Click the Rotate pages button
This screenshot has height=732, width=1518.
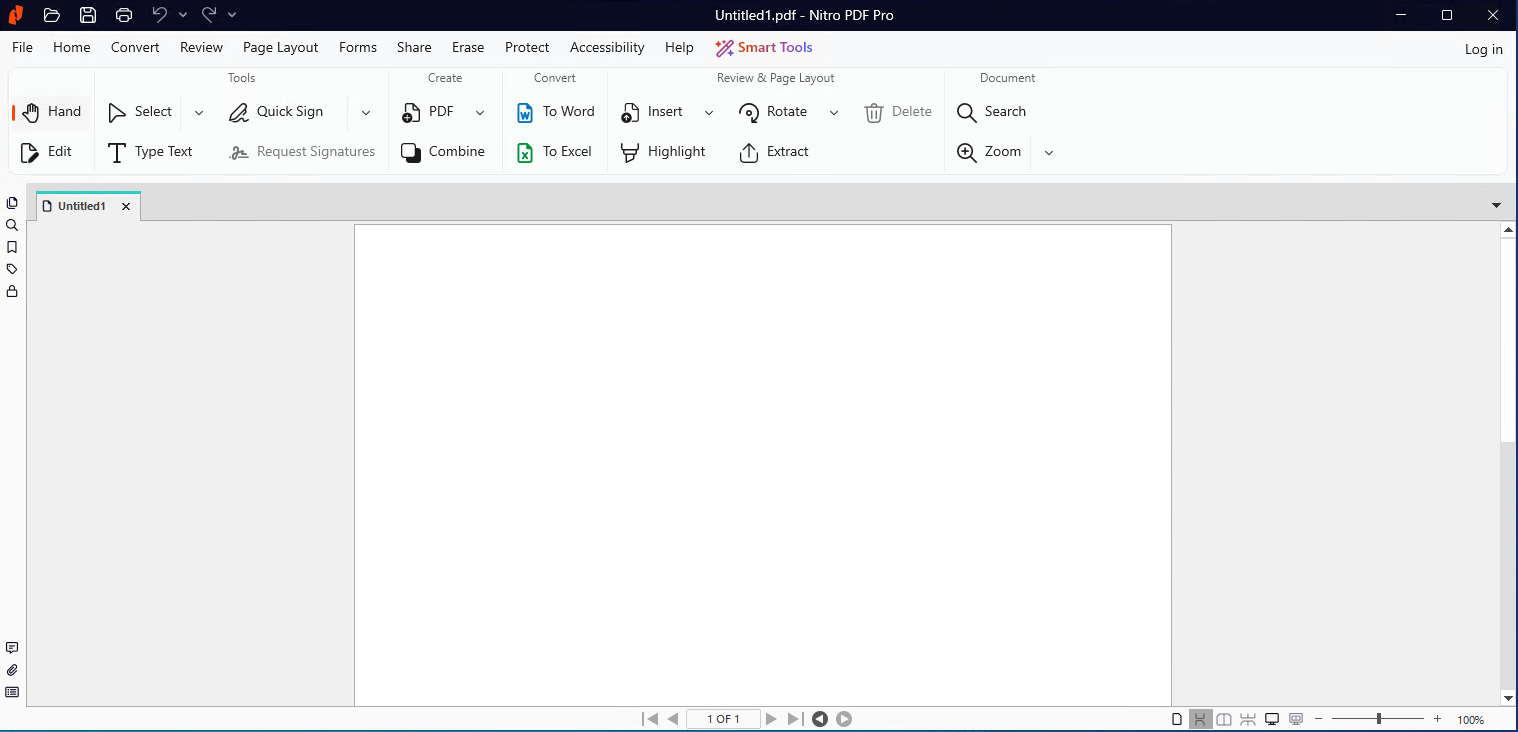[774, 112]
